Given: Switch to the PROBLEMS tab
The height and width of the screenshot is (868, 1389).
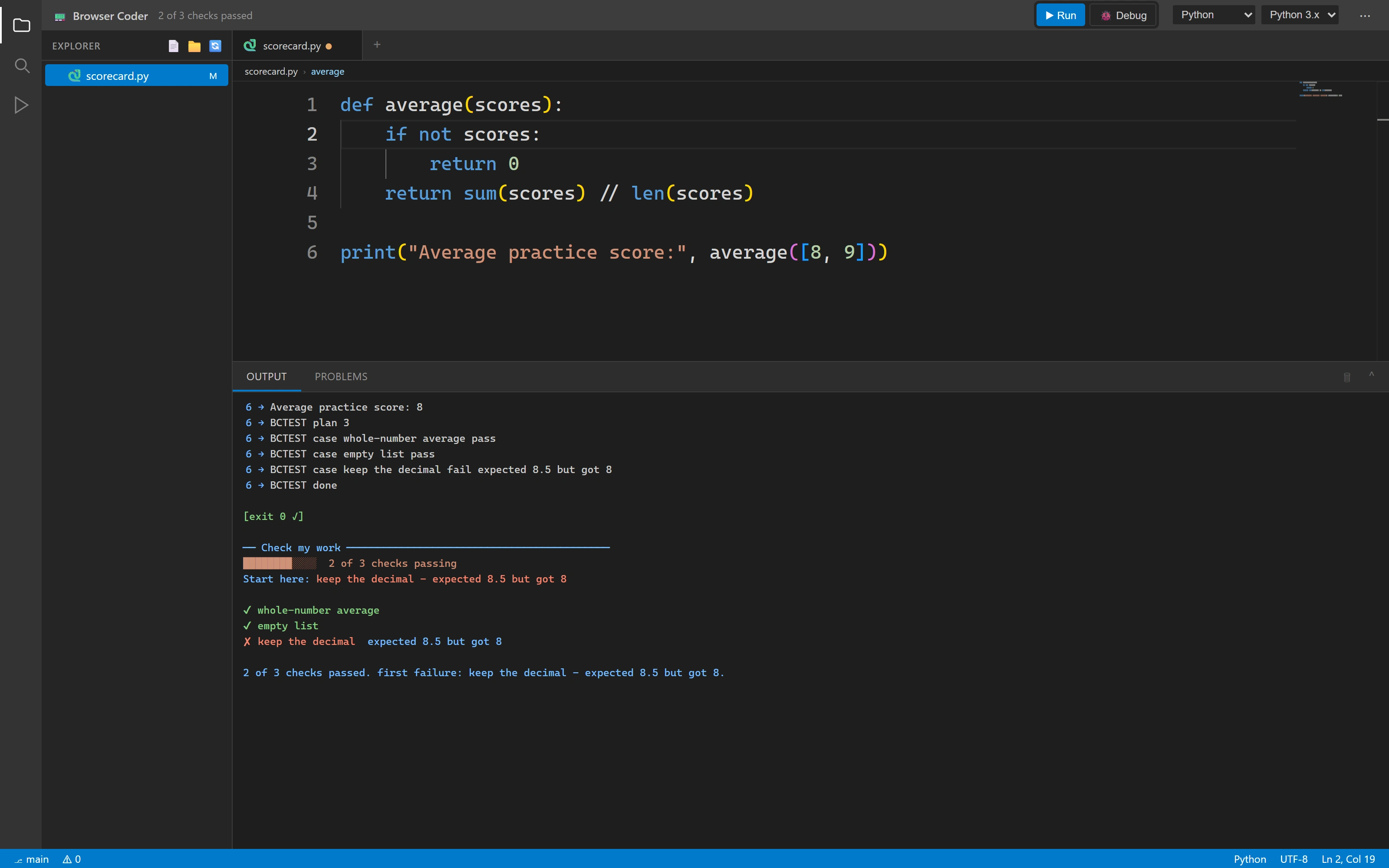Looking at the screenshot, I should pos(341,377).
